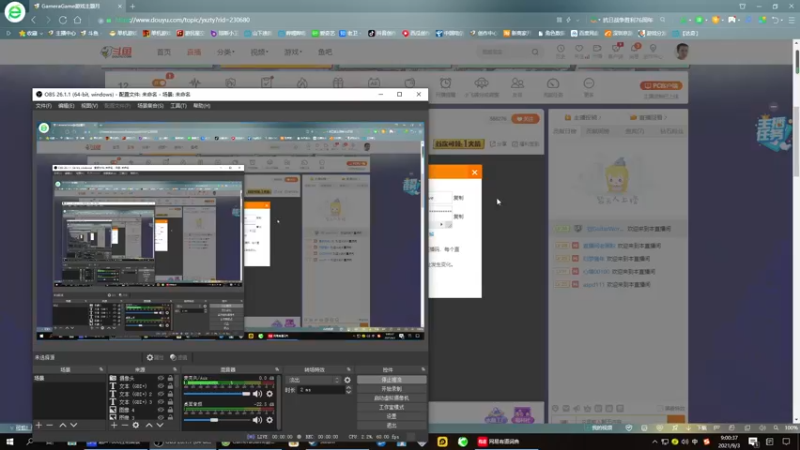The height and width of the screenshot is (450, 800).
Task: Open a new browser tab
Action: [x=133, y=6]
